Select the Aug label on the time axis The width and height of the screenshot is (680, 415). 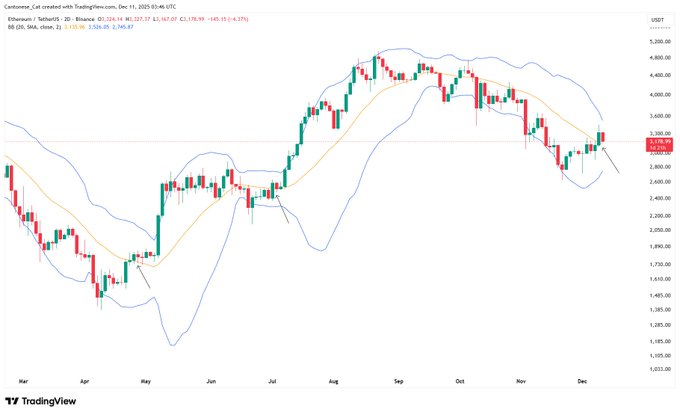click(331, 381)
